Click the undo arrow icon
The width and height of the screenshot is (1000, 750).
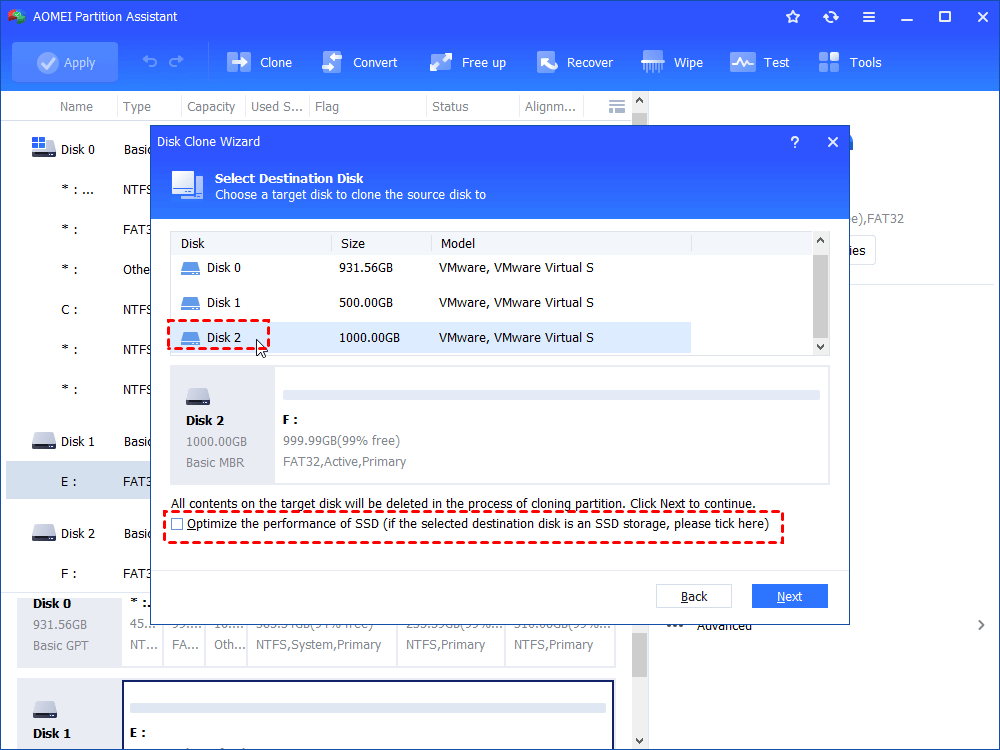[149, 62]
